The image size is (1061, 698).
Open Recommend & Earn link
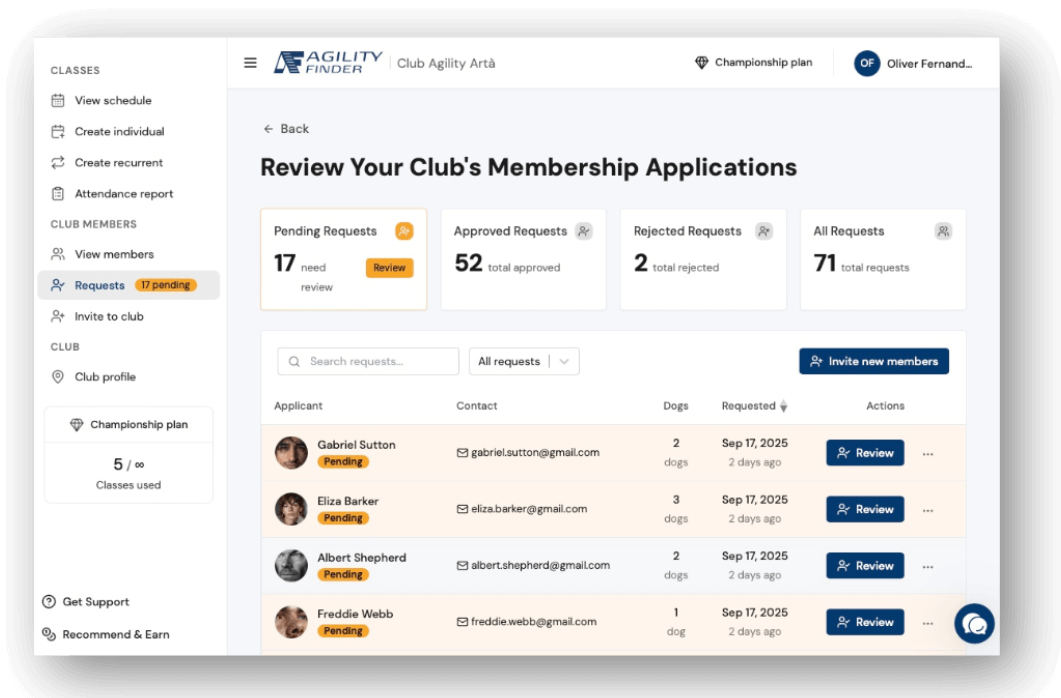pos(106,634)
